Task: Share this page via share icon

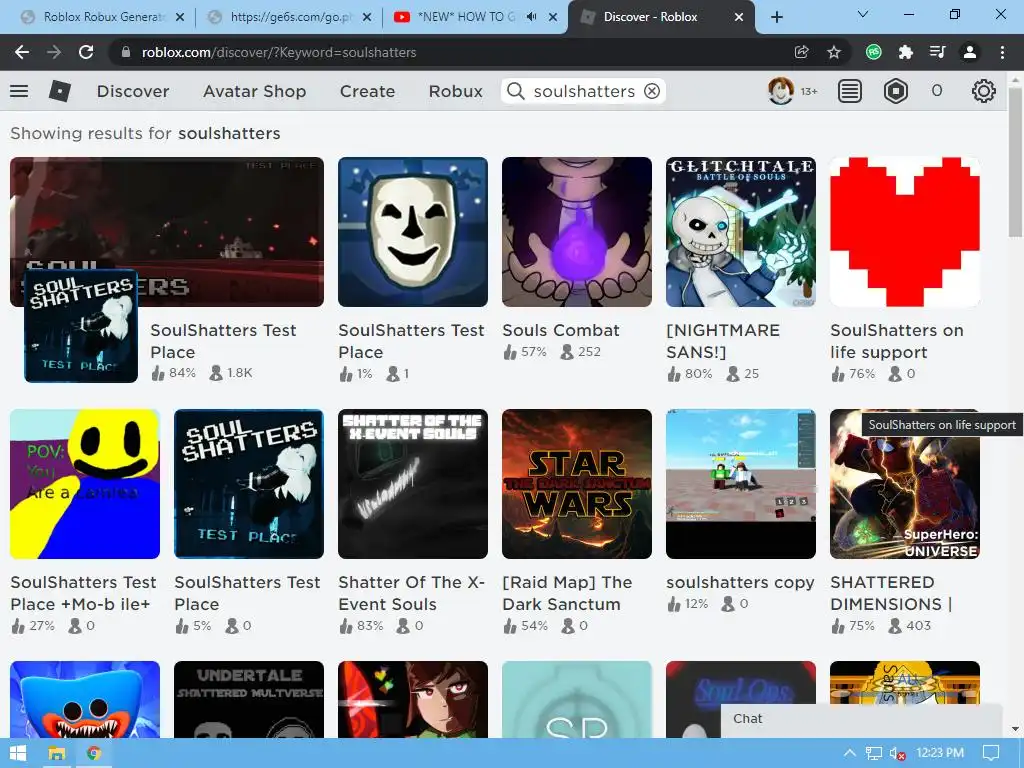Action: 801,52
